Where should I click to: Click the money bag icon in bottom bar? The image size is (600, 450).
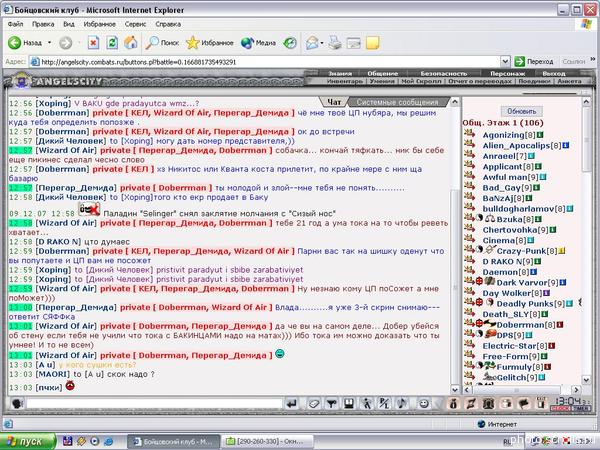coord(453,403)
